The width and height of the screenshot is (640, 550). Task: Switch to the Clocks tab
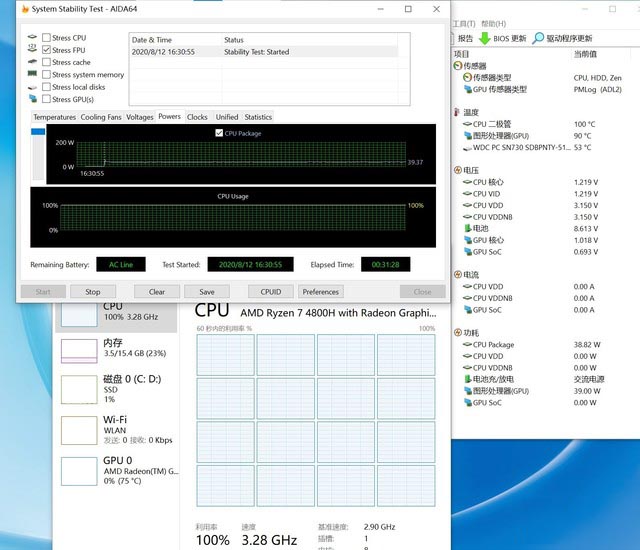coord(197,117)
